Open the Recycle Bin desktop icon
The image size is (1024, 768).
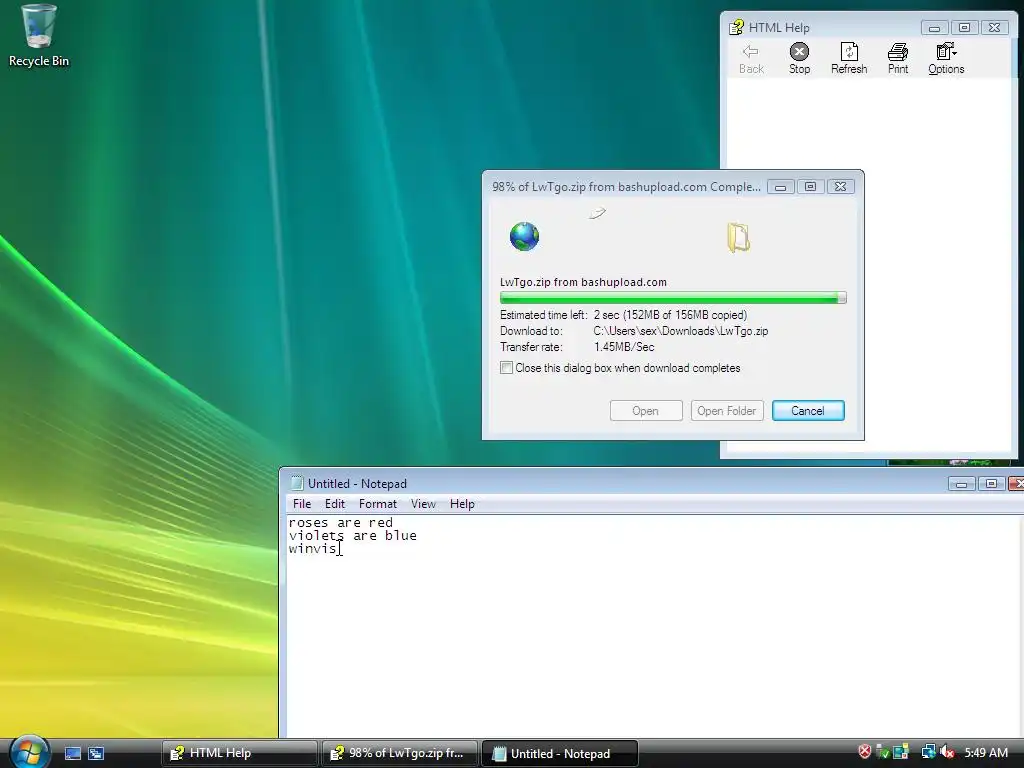click(39, 35)
